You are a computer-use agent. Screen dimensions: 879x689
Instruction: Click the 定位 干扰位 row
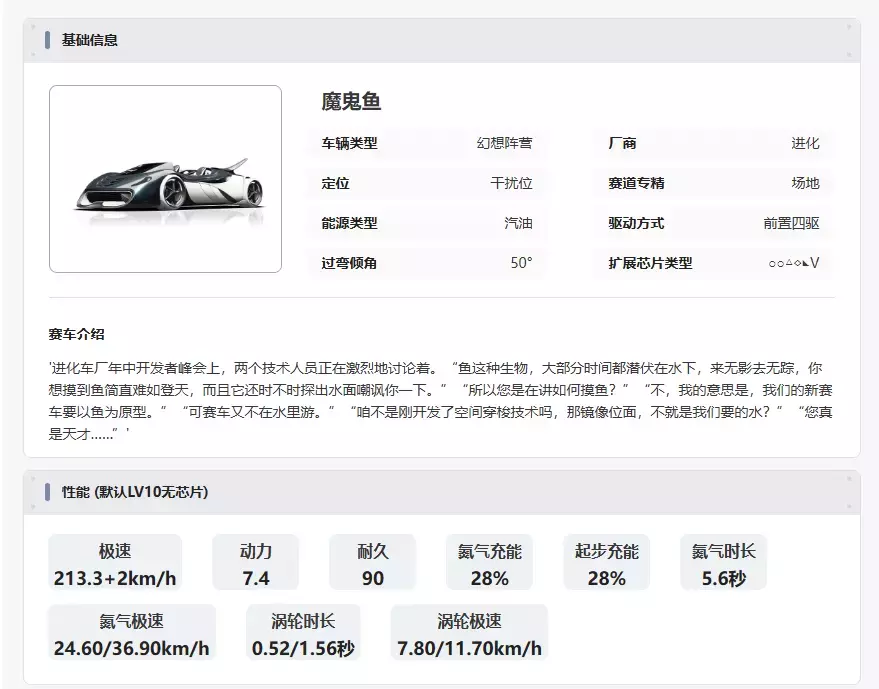tap(427, 183)
